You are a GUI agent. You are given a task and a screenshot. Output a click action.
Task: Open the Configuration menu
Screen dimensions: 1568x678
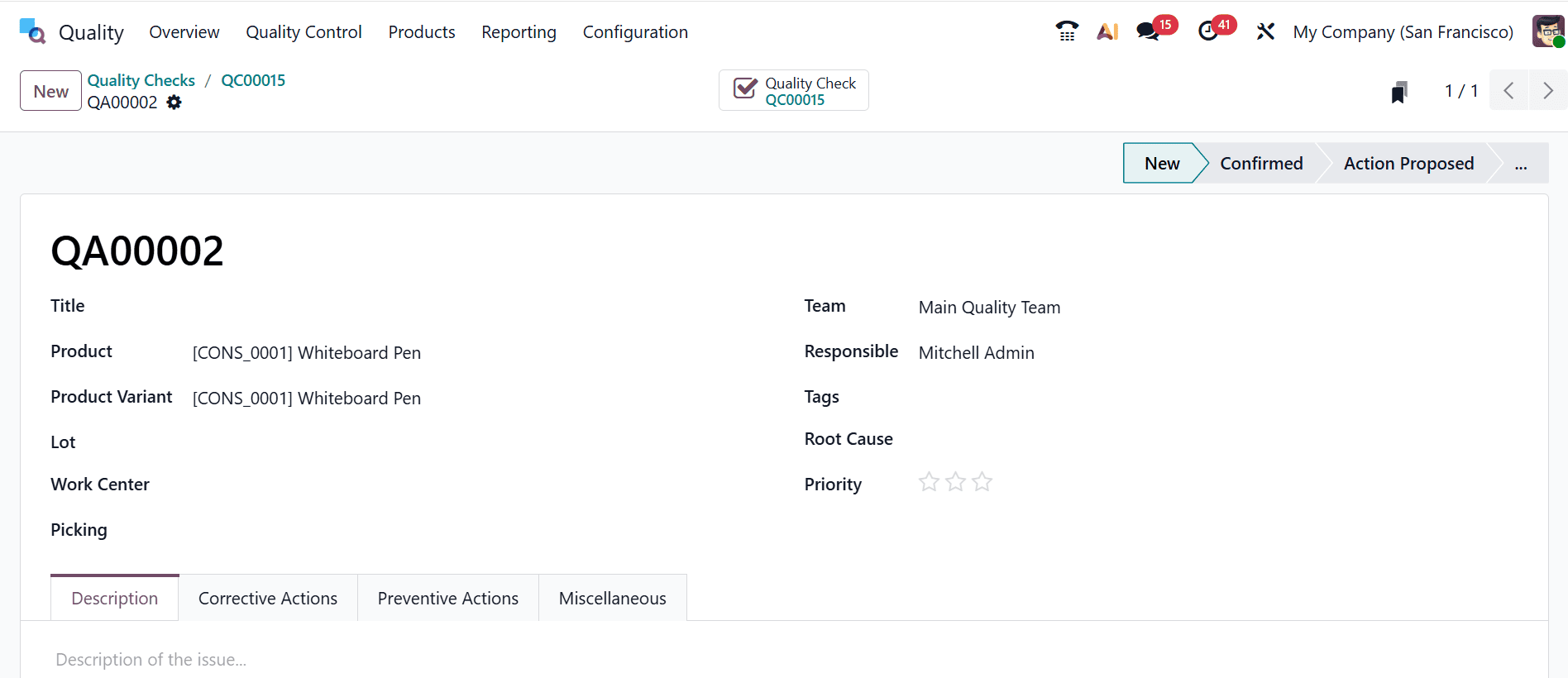pyautogui.click(x=635, y=31)
